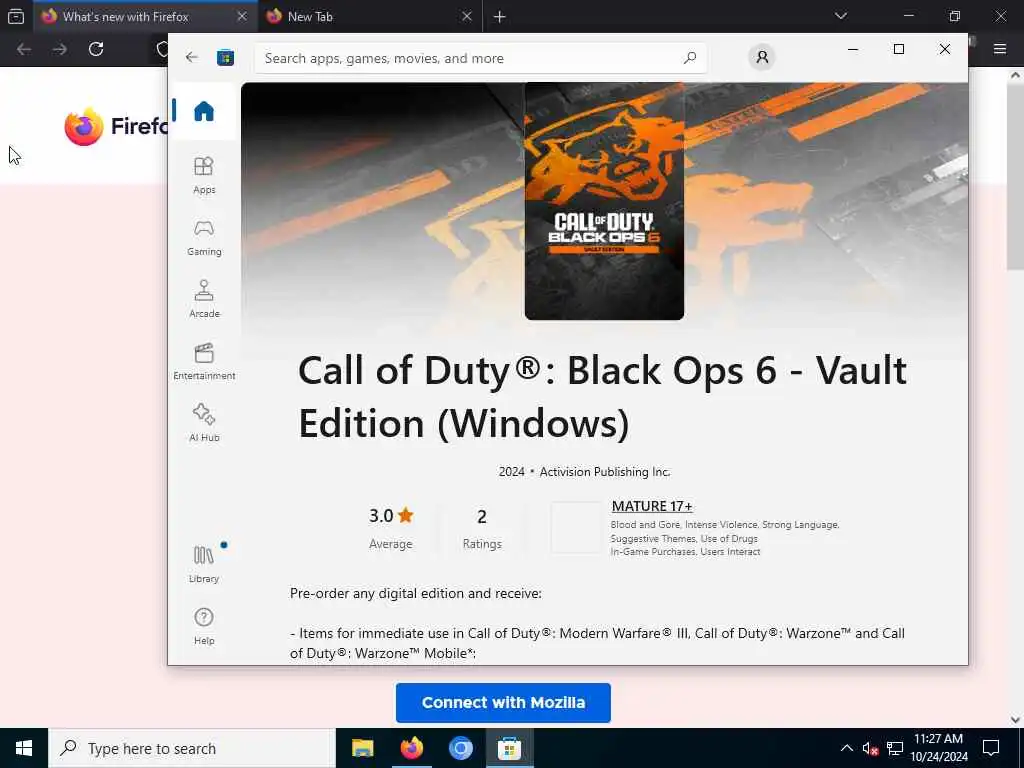Screen dimensions: 1024x768
Task: Click the Microsoft Store logo icon
Action: pyautogui.click(x=225, y=57)
